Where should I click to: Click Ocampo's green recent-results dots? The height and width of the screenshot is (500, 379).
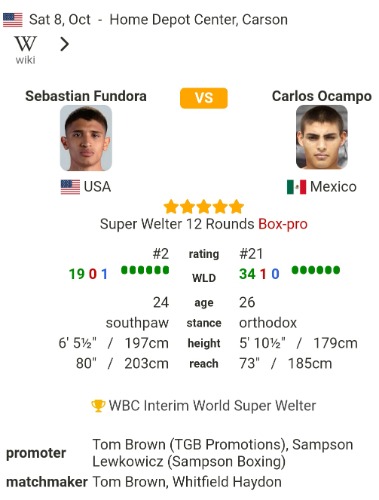click(x=316, y=270)
